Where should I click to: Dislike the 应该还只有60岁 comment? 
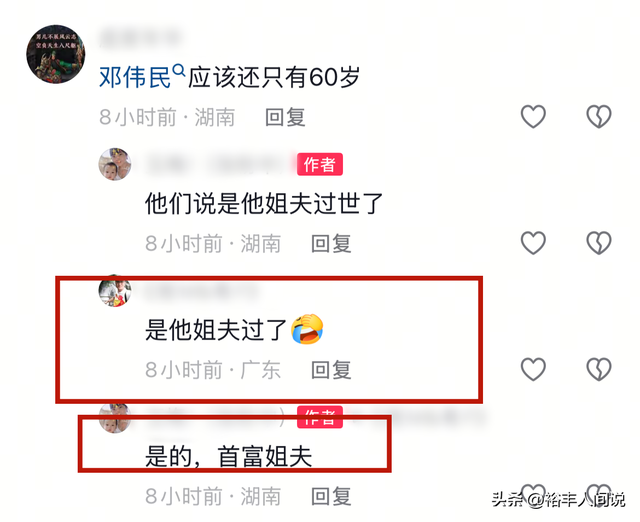(x=599, y=116)
